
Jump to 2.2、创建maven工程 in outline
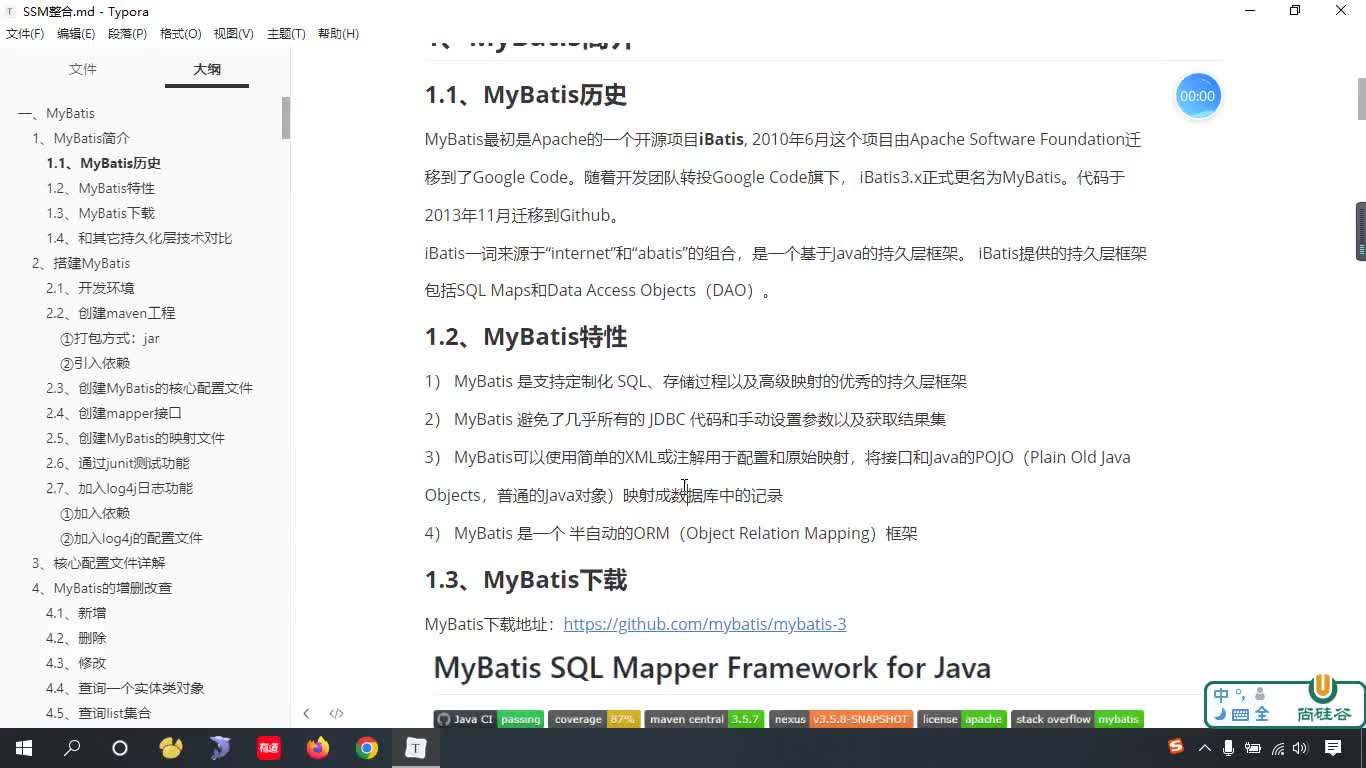coord(110,313)
